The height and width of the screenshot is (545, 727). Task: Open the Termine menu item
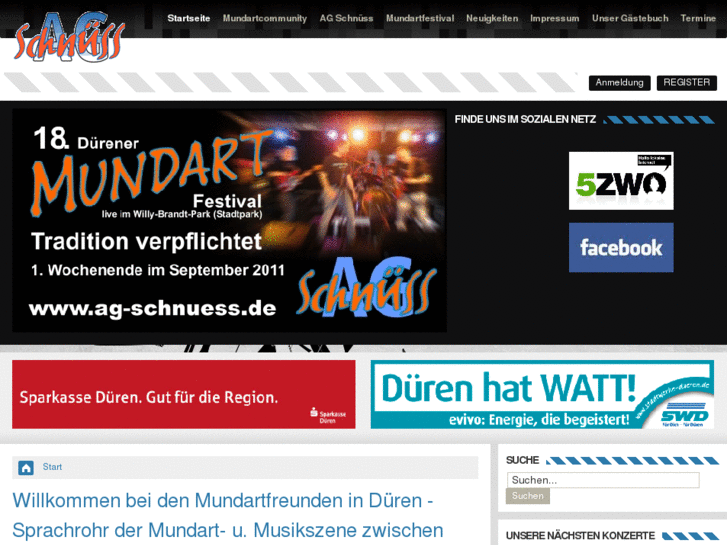pyautogui.click(x=698, y=19)
